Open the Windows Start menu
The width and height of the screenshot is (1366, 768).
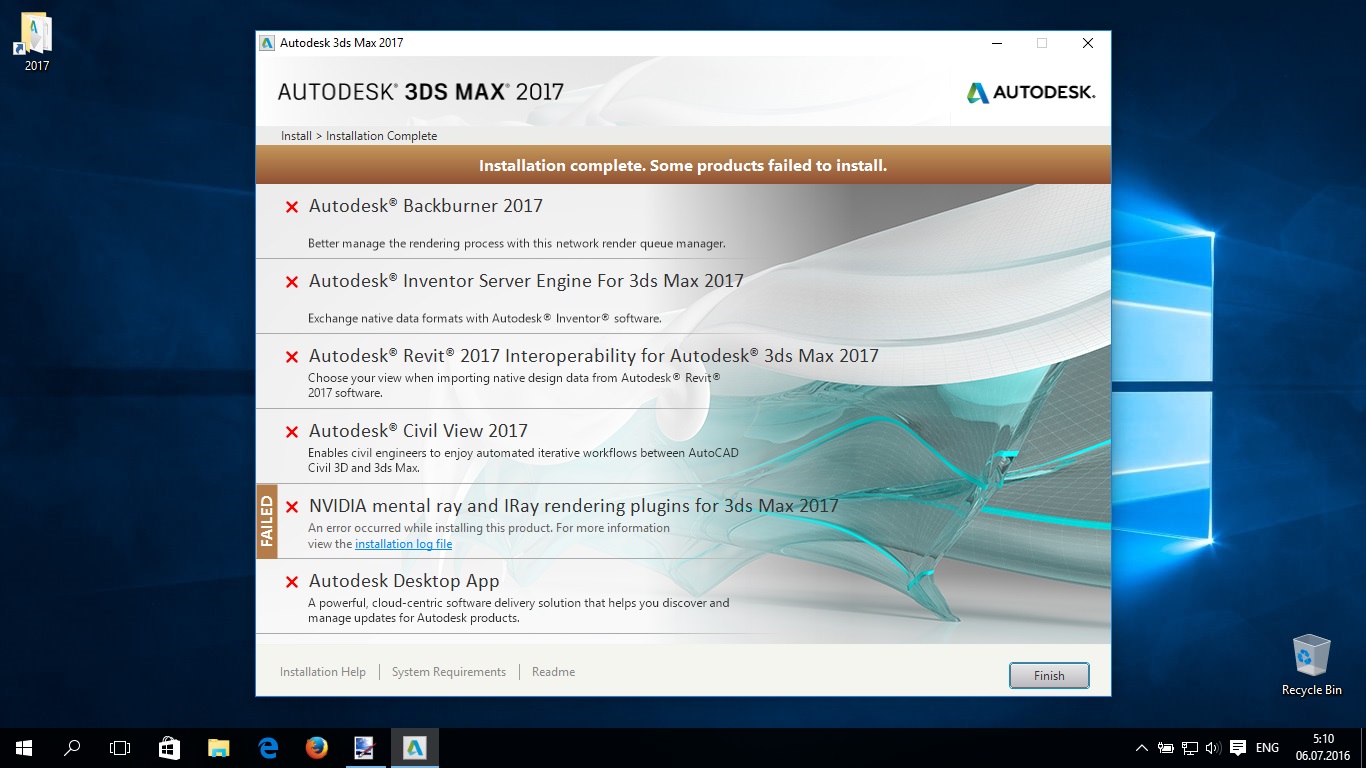24,747
